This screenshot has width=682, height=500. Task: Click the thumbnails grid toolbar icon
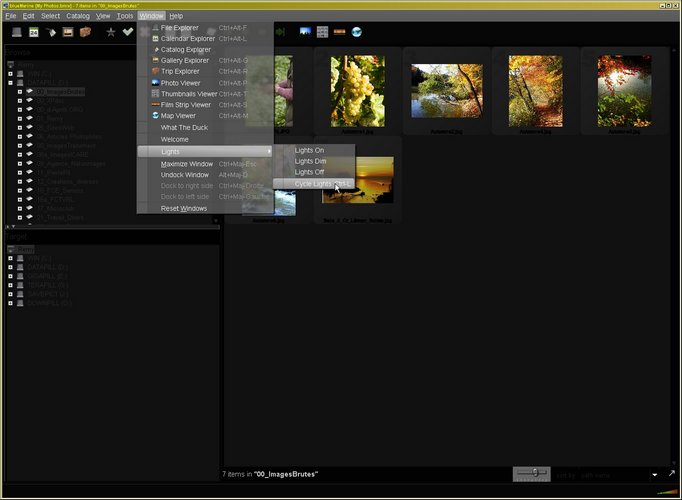click(322, 32)
